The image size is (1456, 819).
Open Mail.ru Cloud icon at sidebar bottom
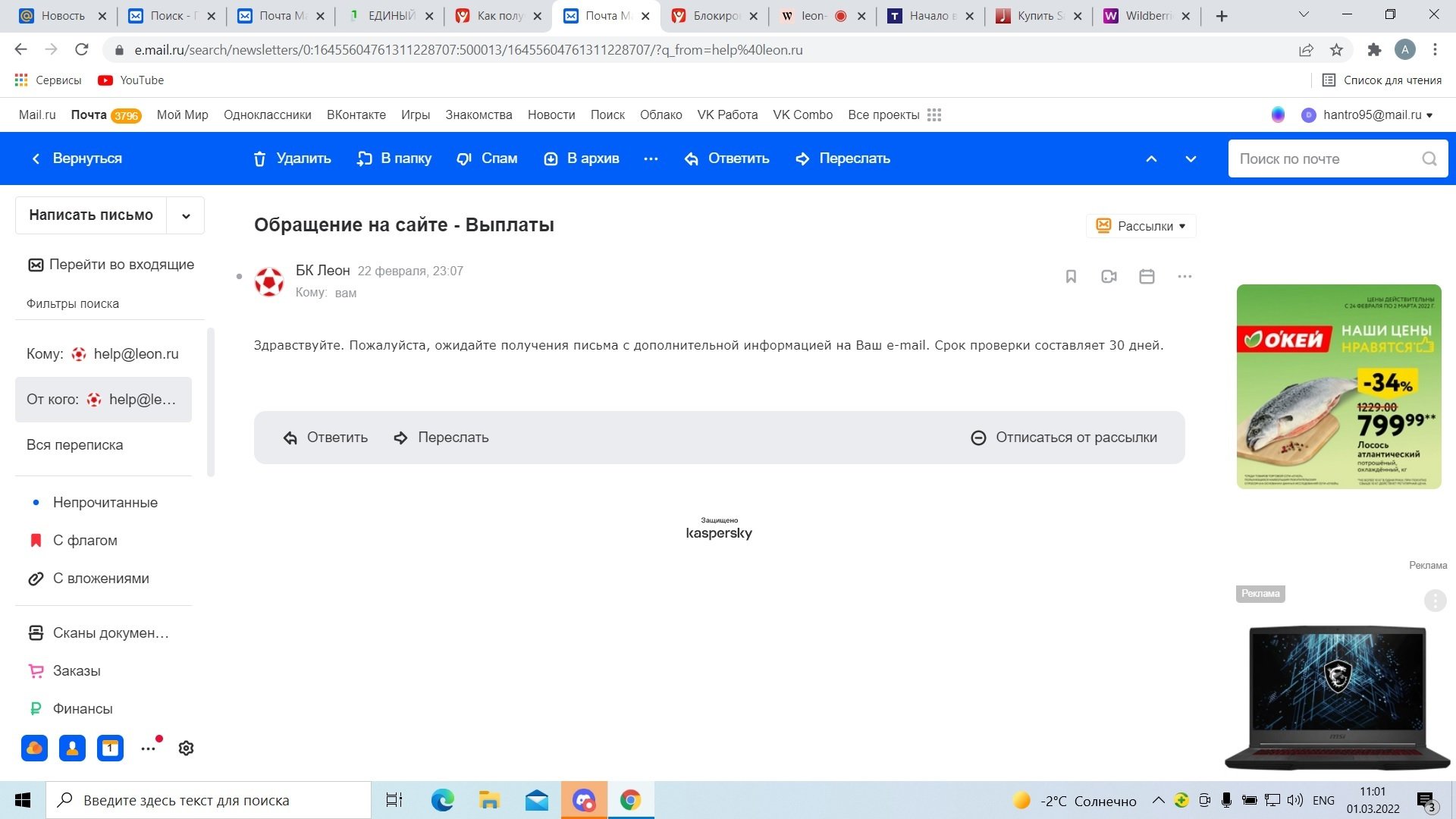(34, 748)
